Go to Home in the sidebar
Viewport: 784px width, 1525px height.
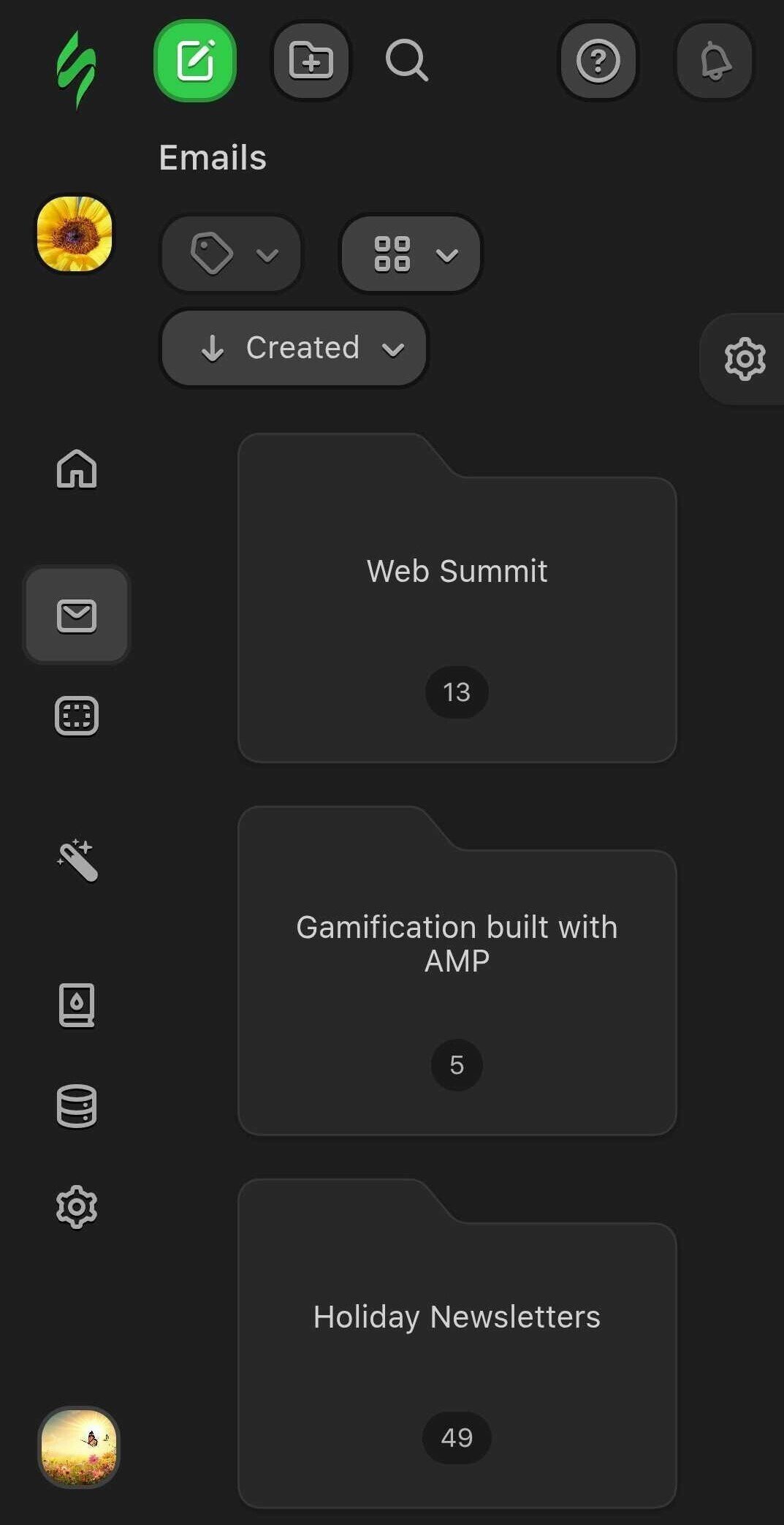tap(77, 469)
